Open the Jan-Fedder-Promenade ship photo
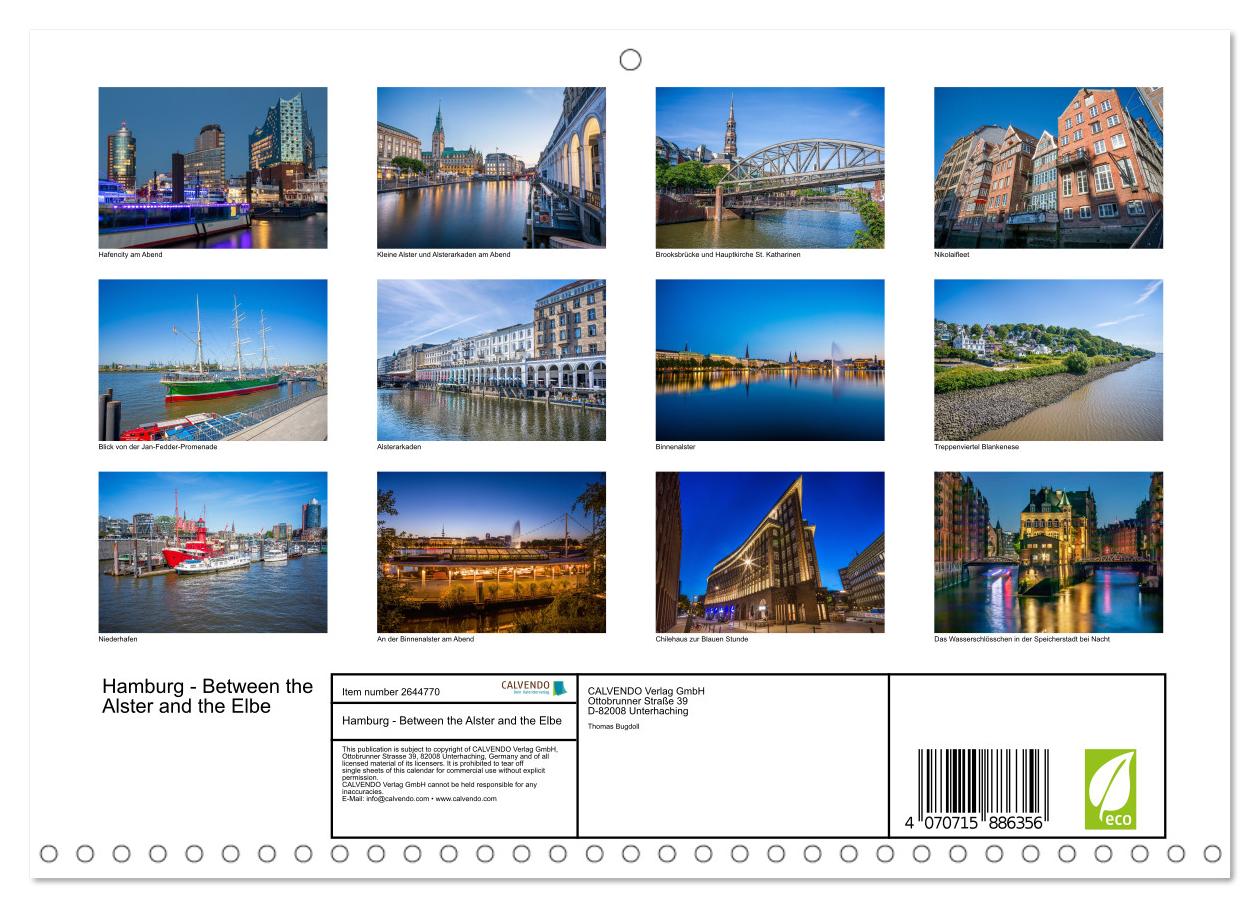1260x908 pixels. click(213, 360)
